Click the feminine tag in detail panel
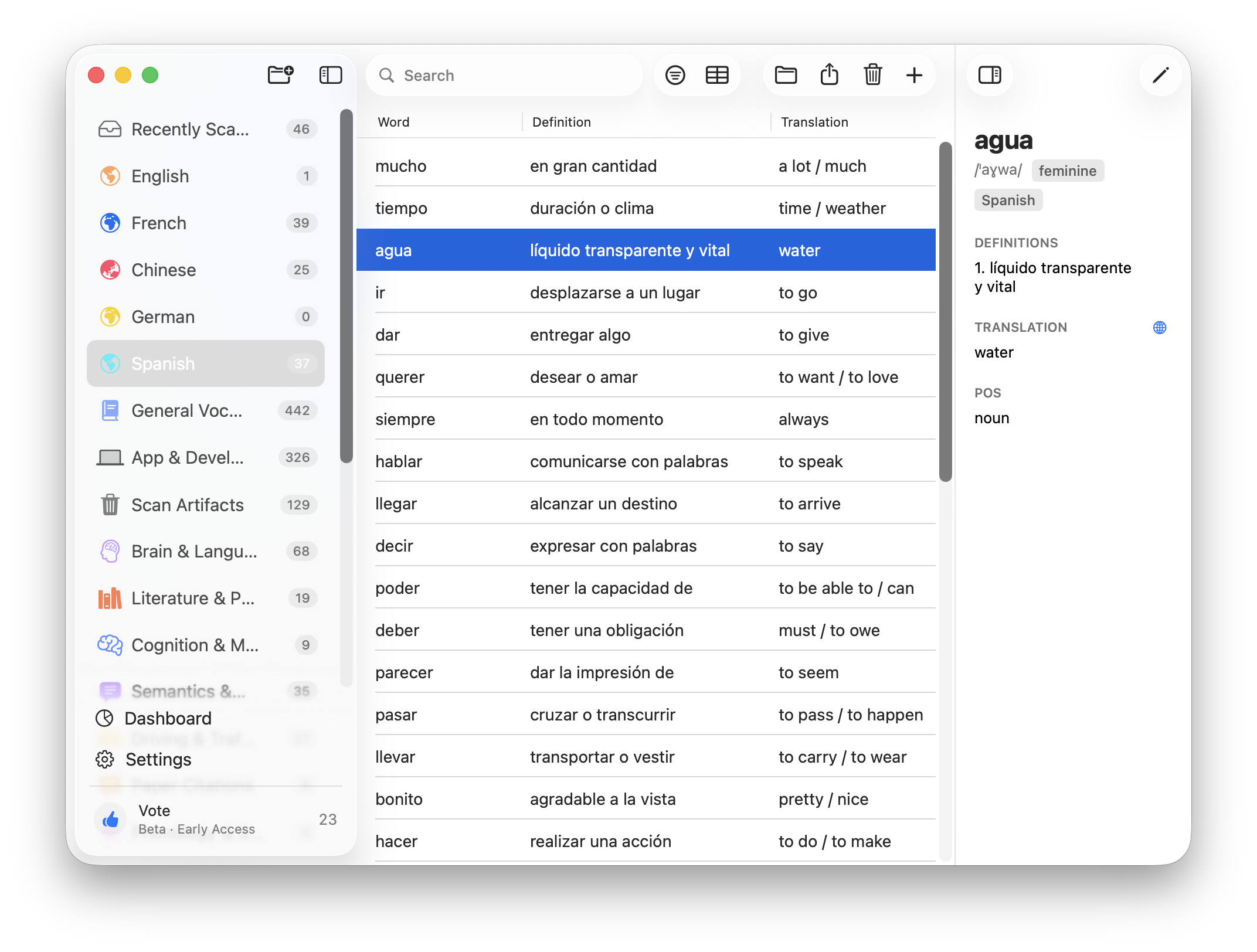 tap(1068, 171)
